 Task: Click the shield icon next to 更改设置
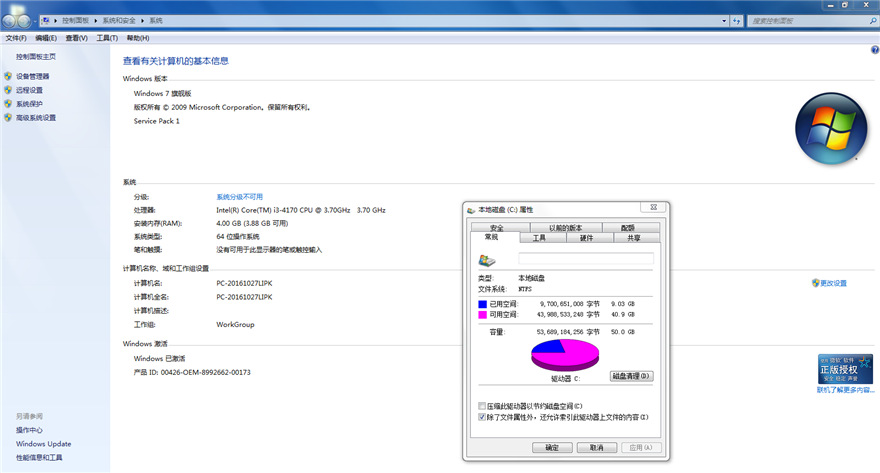815,283
